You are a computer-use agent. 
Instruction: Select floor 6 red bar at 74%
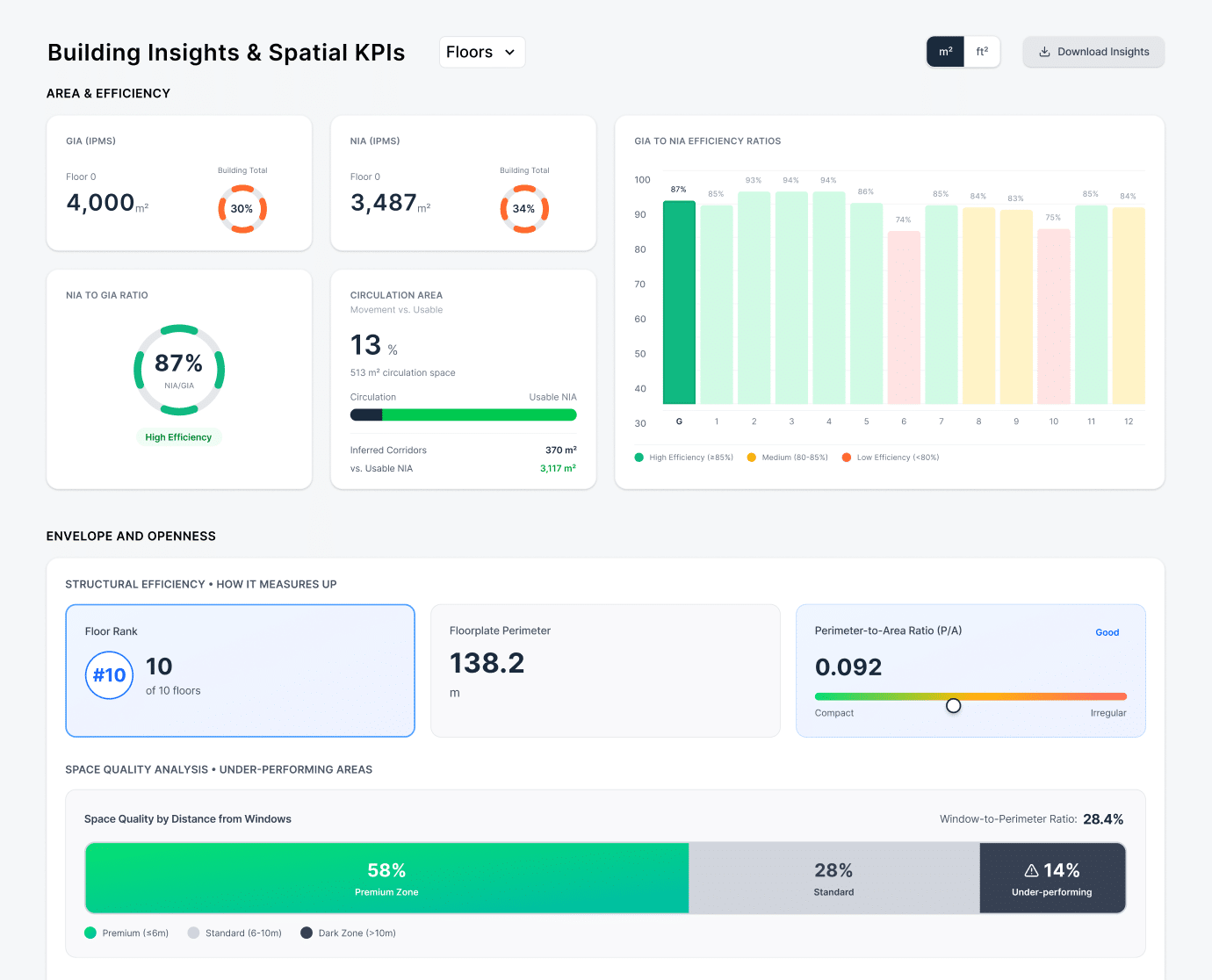(904, 317)
